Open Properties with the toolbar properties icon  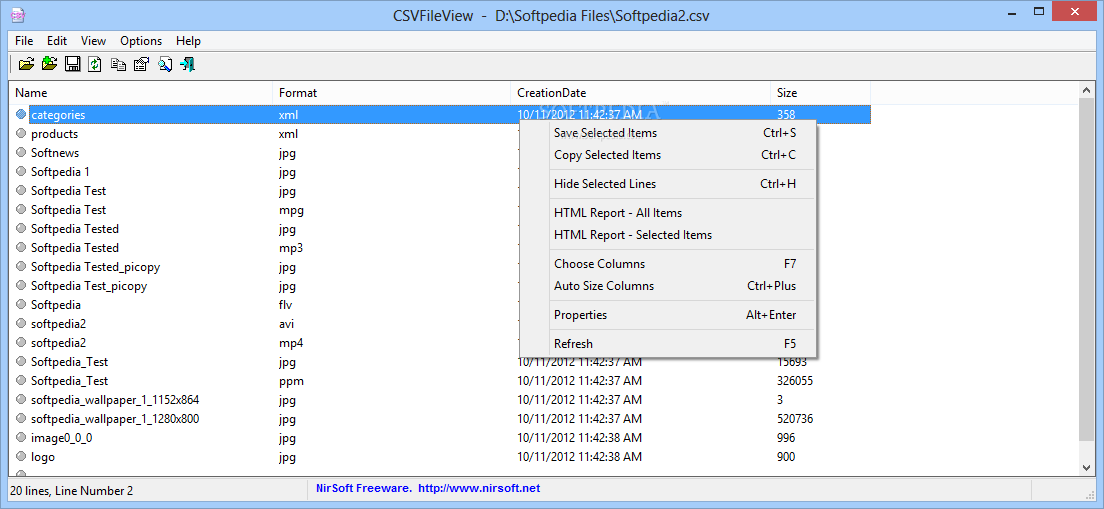[141, 65]
